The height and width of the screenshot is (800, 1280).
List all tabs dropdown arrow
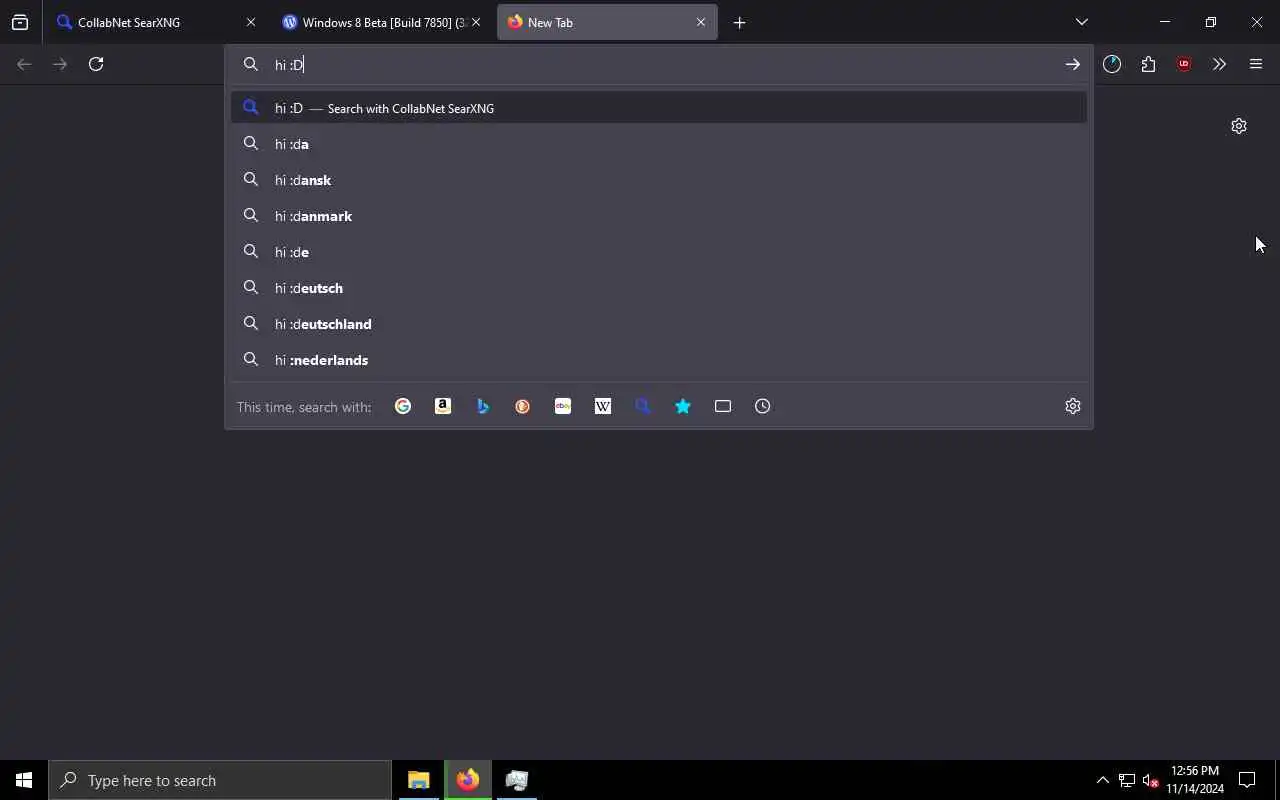point(1081,22)
